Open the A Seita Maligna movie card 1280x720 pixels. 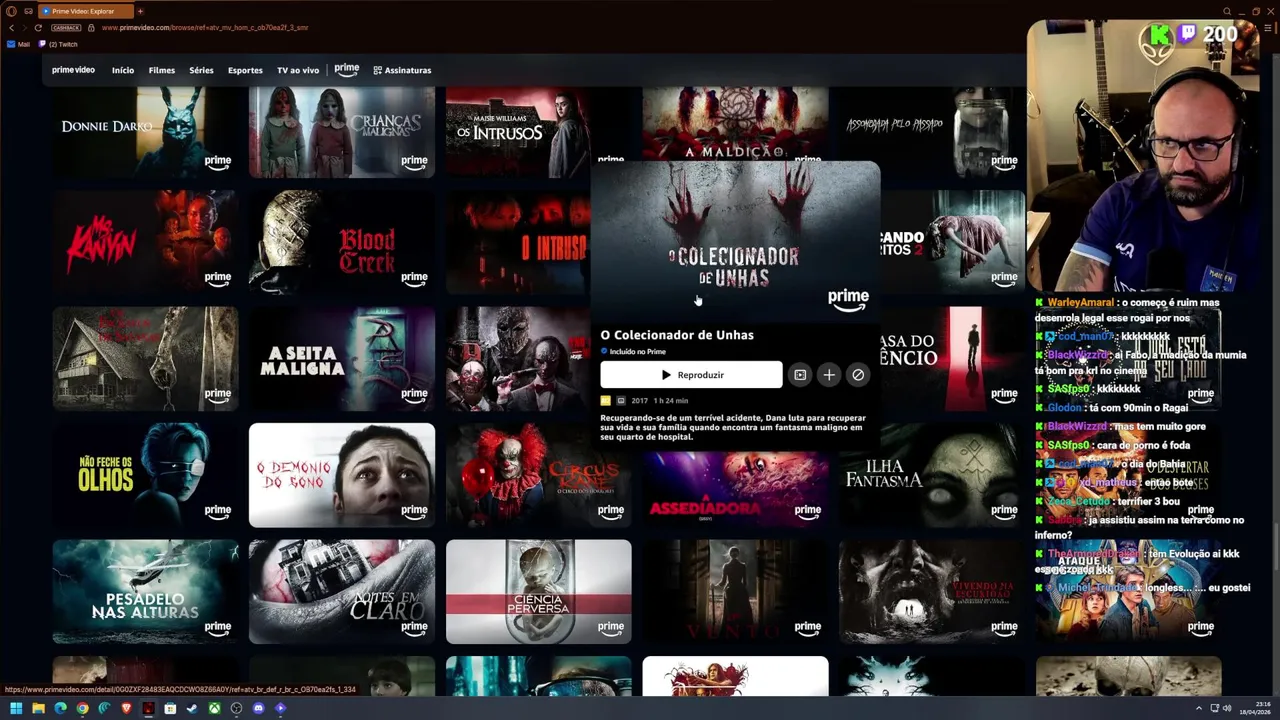pyautogui.click(x=342, y=358)
